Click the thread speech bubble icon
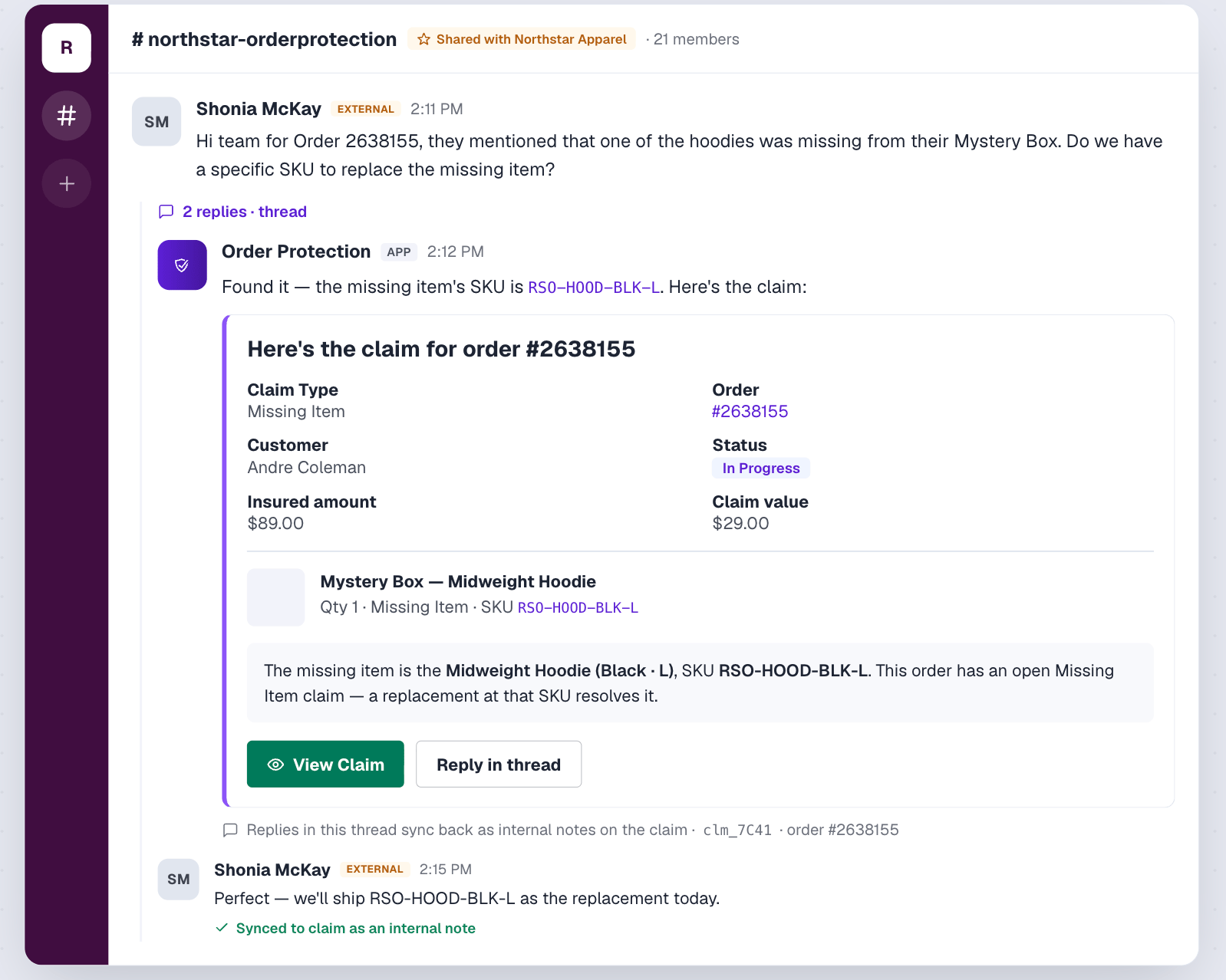This screenshot has height=980, width=1226. [x=166, y=212]
